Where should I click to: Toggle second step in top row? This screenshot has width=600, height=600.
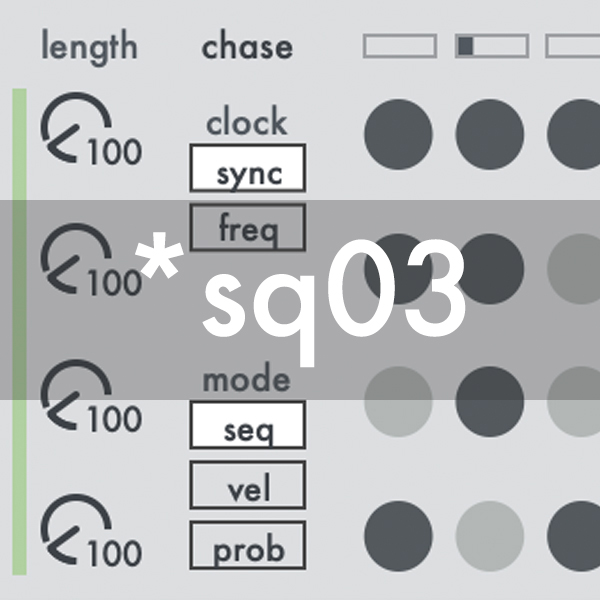coord(490,134)
